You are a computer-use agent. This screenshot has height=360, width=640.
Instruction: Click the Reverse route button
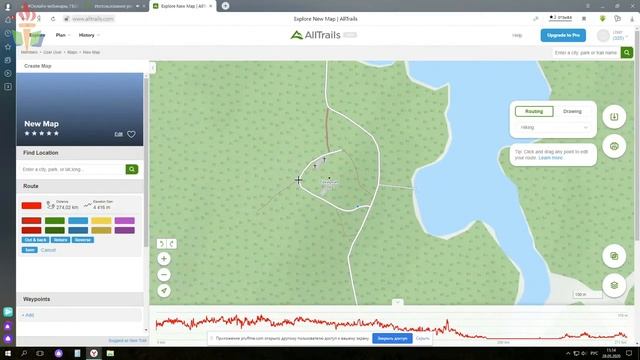[x=83, y=240]
